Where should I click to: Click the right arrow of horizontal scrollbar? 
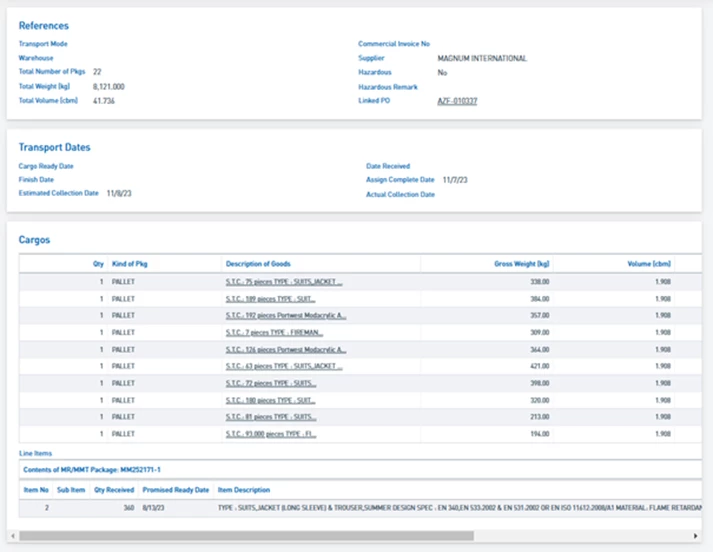pyautogui.click(x=695, y=536)
